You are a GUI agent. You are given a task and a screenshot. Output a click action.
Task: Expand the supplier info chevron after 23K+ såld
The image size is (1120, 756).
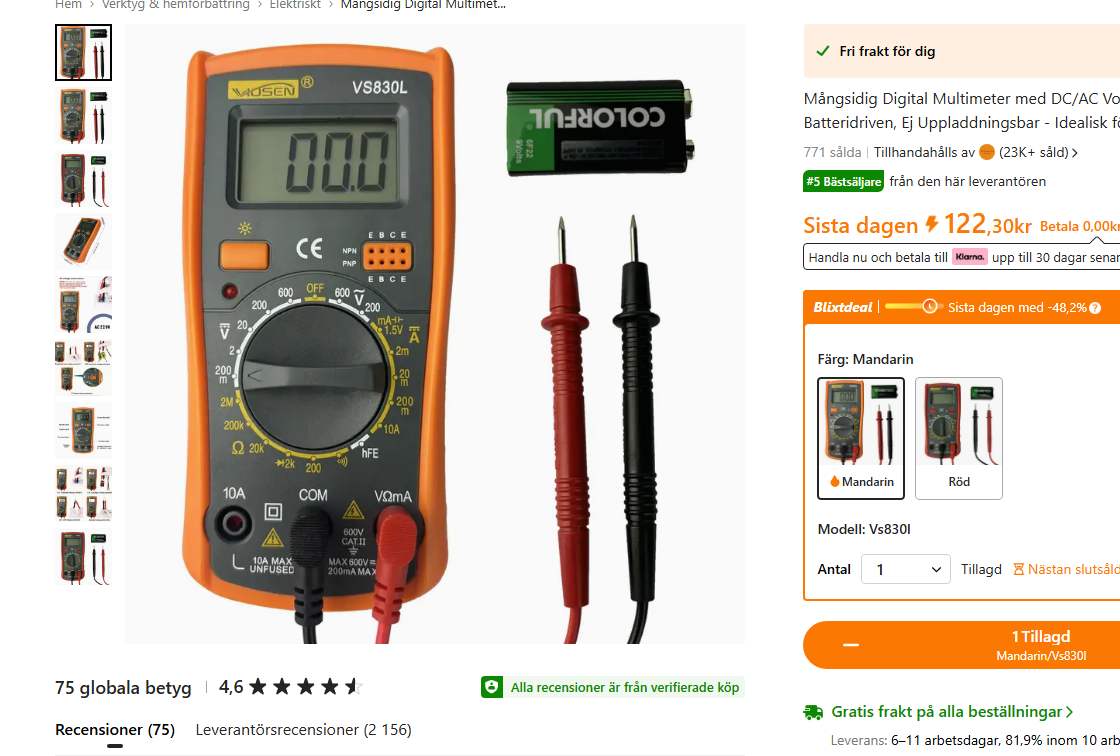click(x=1074, y=153)
